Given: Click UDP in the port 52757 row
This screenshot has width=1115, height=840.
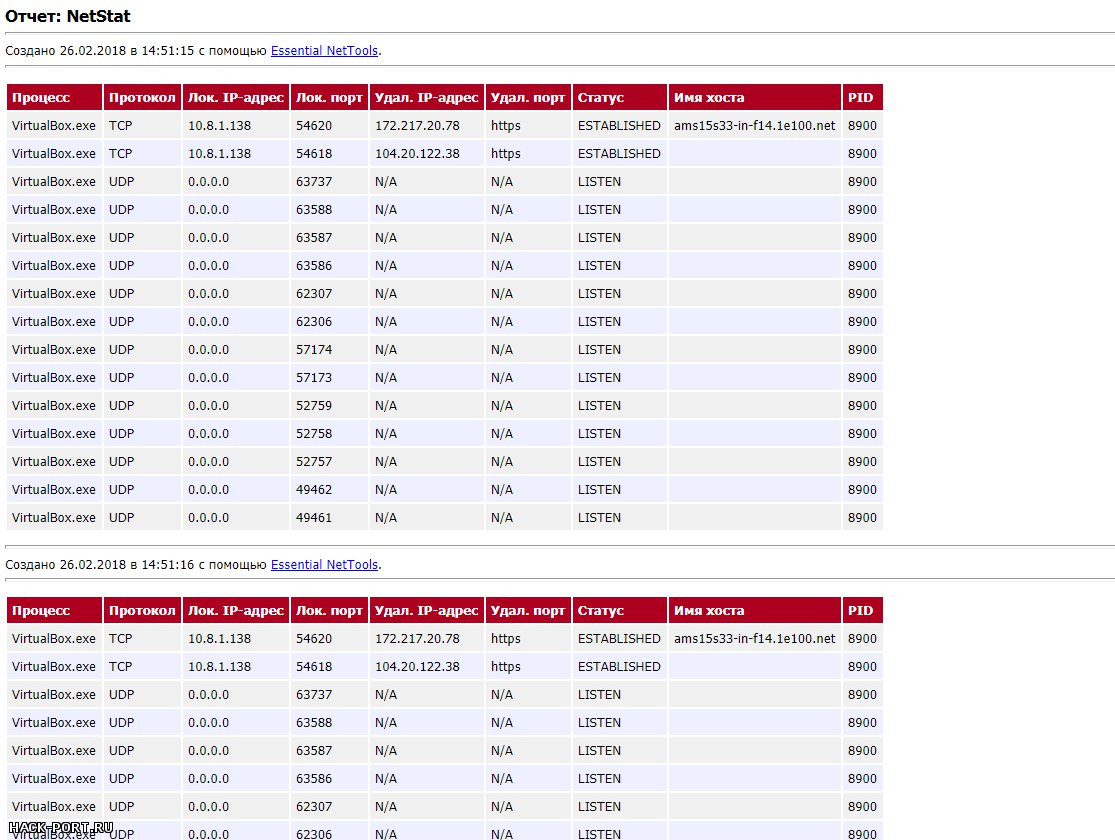Looking at the screenshot, I should [122, 462].
